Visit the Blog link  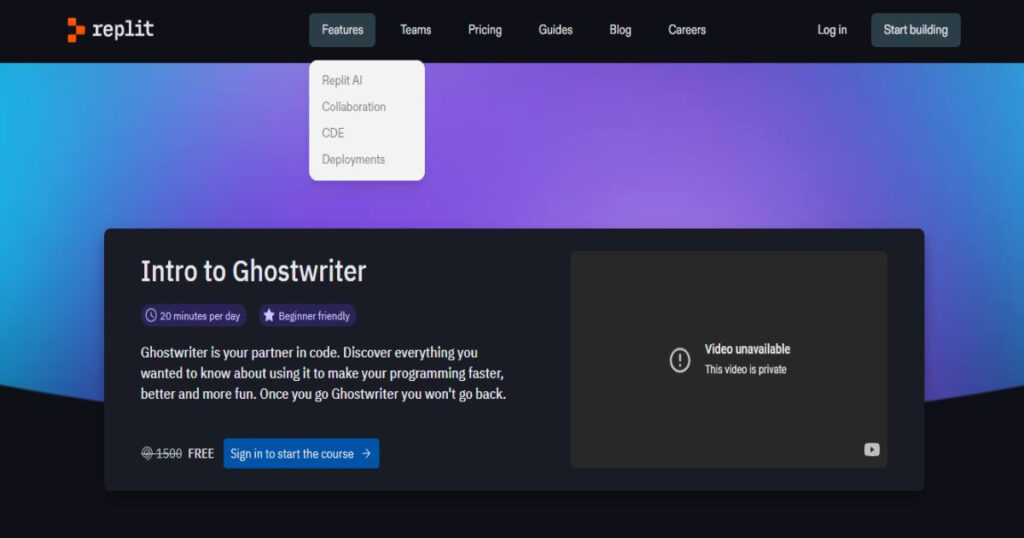620,30
